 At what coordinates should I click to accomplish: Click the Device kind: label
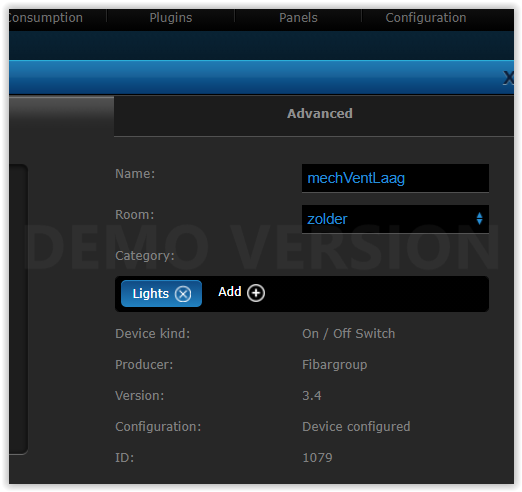click(x=152, y=334)
